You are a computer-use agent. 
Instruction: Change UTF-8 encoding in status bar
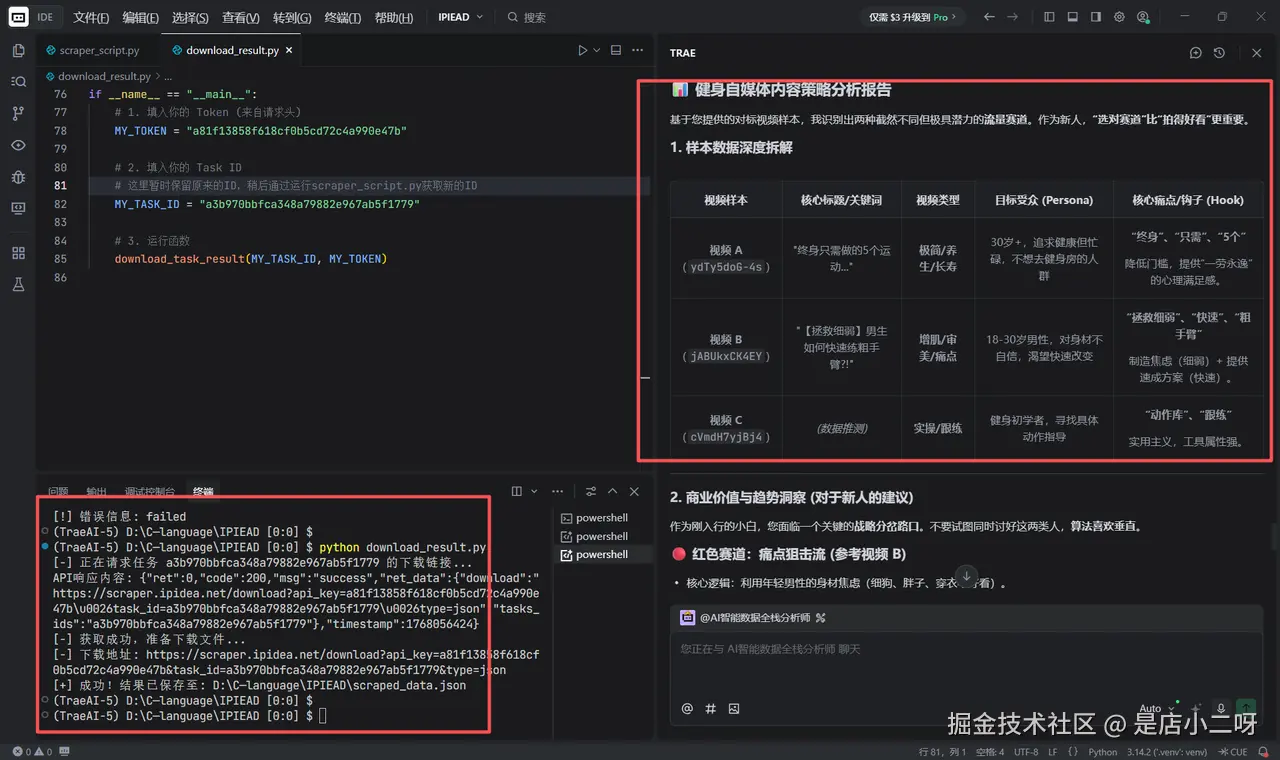[x=1026, y=752]
